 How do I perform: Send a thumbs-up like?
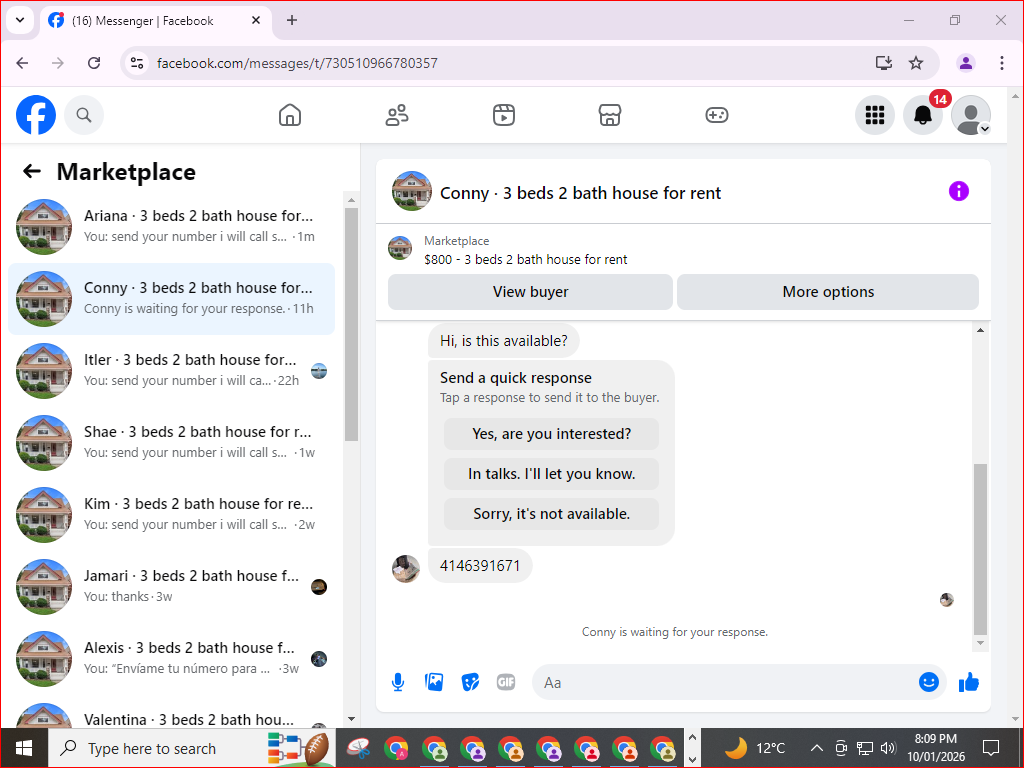click(969, 682)
